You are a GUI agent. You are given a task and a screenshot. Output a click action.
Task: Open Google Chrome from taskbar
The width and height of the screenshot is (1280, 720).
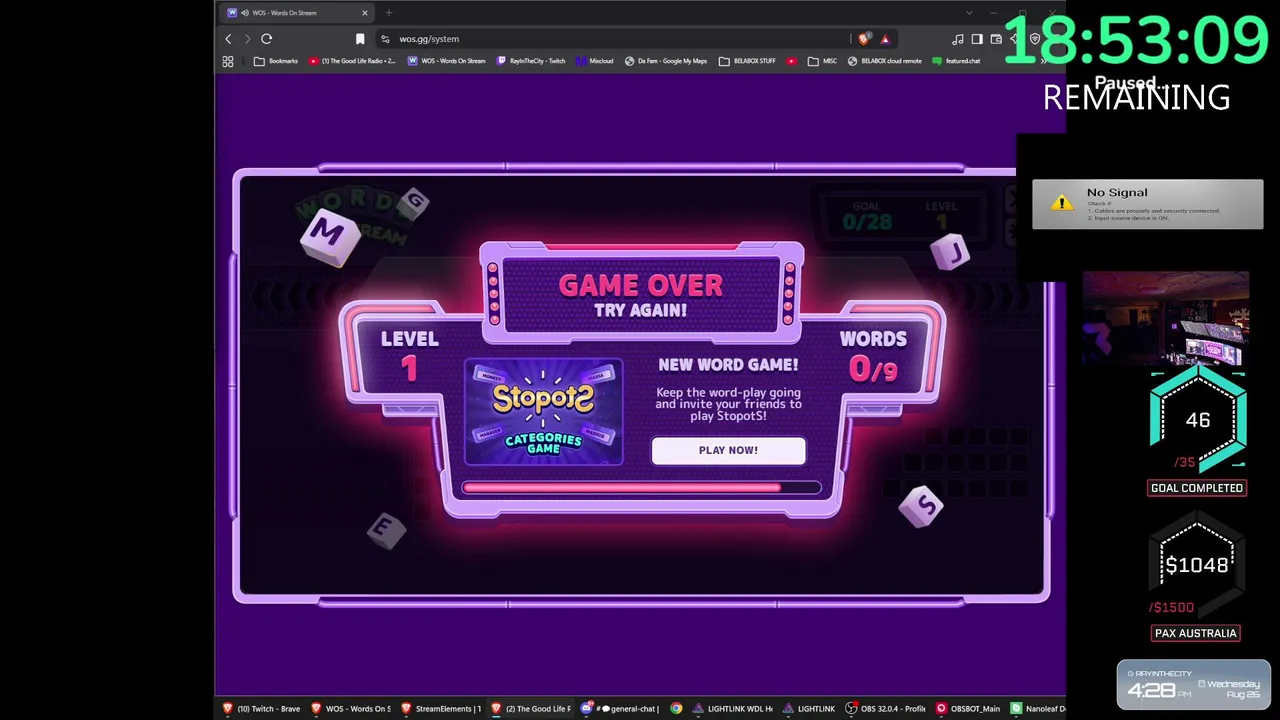click(x=676, y=709)
